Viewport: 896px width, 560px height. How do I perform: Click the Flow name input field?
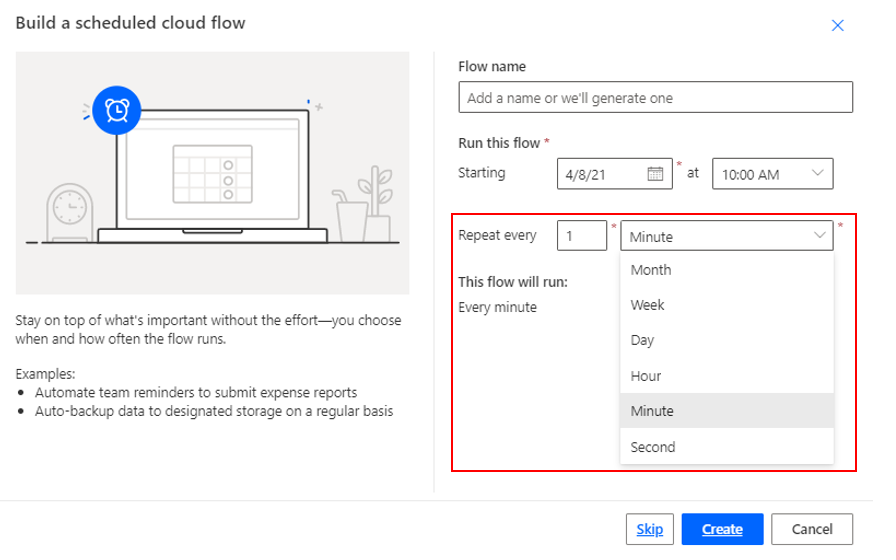[655, 98]
